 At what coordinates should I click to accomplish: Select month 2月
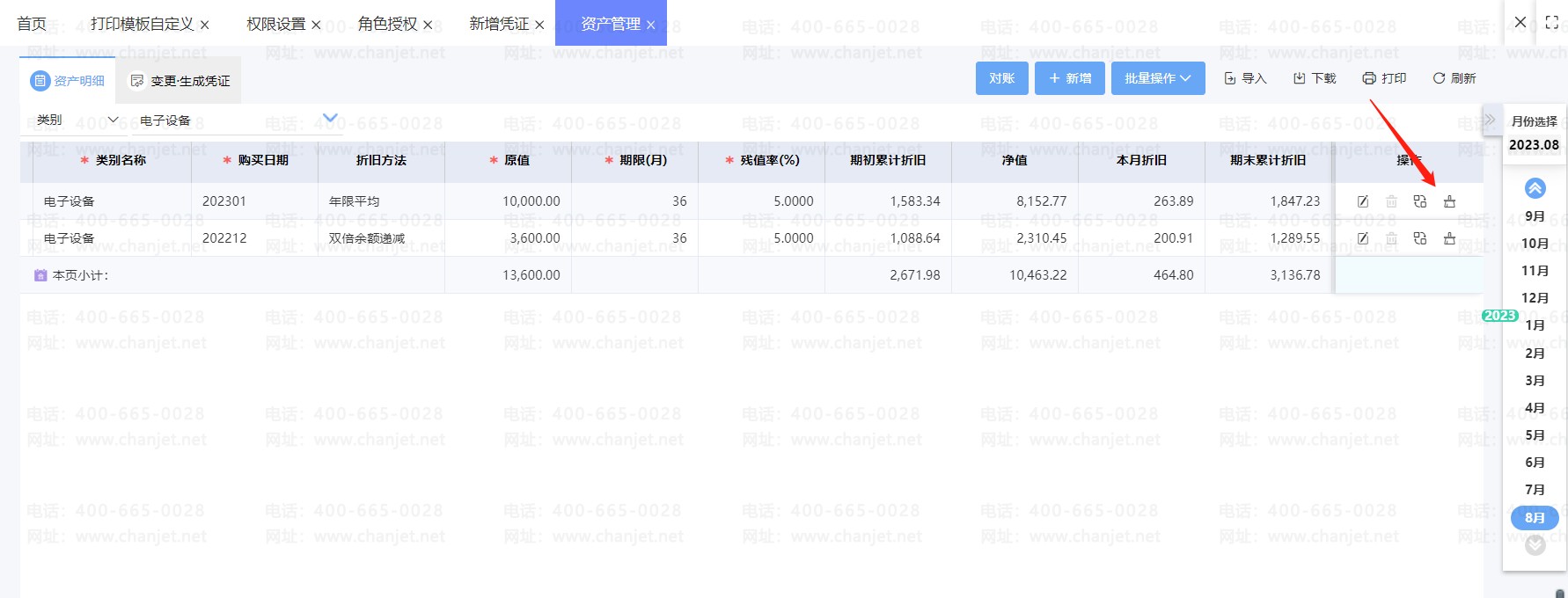click(x=1535, y=353)
